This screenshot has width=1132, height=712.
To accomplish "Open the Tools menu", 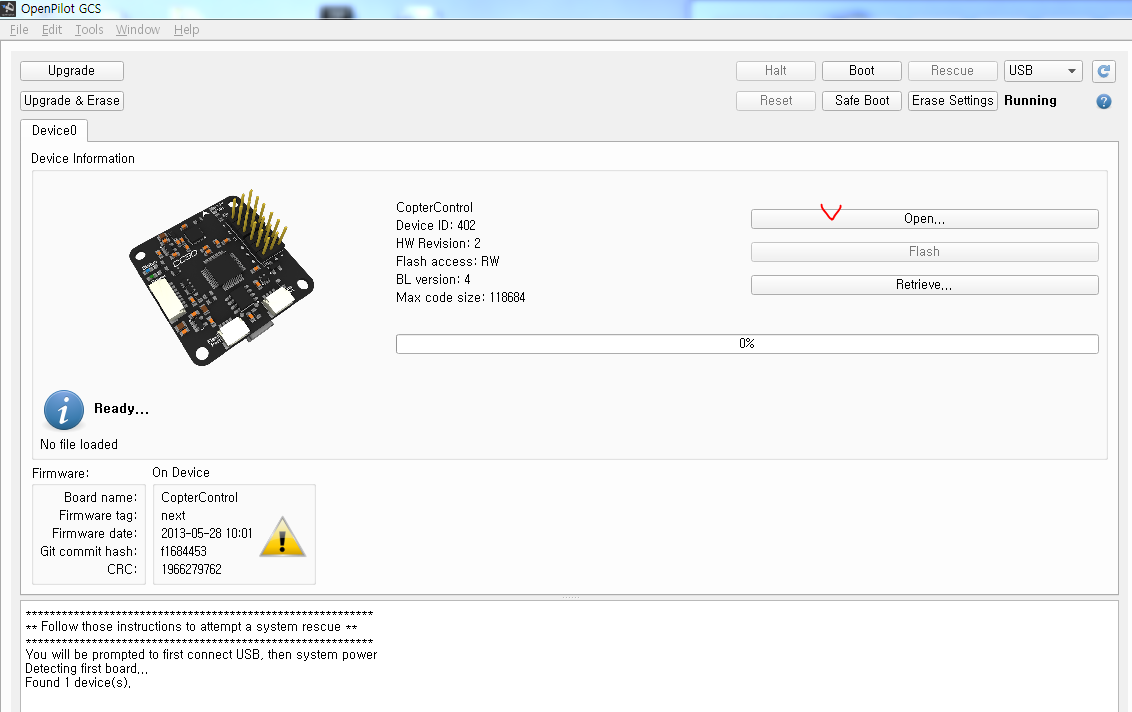I will 90,30.
